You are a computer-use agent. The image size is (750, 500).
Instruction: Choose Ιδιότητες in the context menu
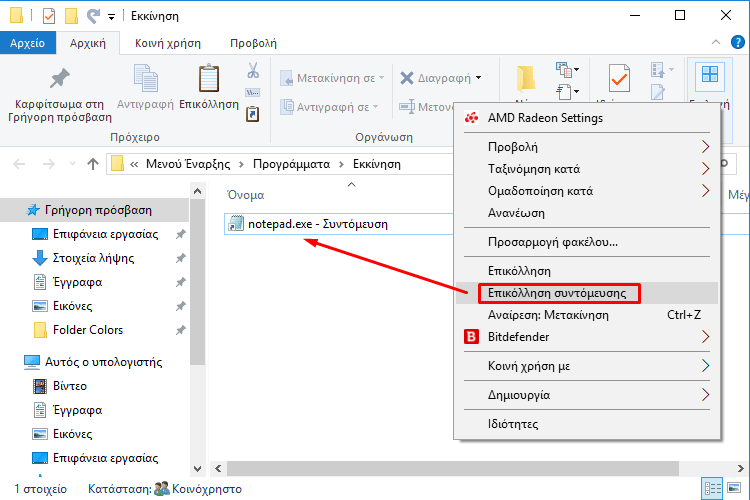click(x=587, y=423)
